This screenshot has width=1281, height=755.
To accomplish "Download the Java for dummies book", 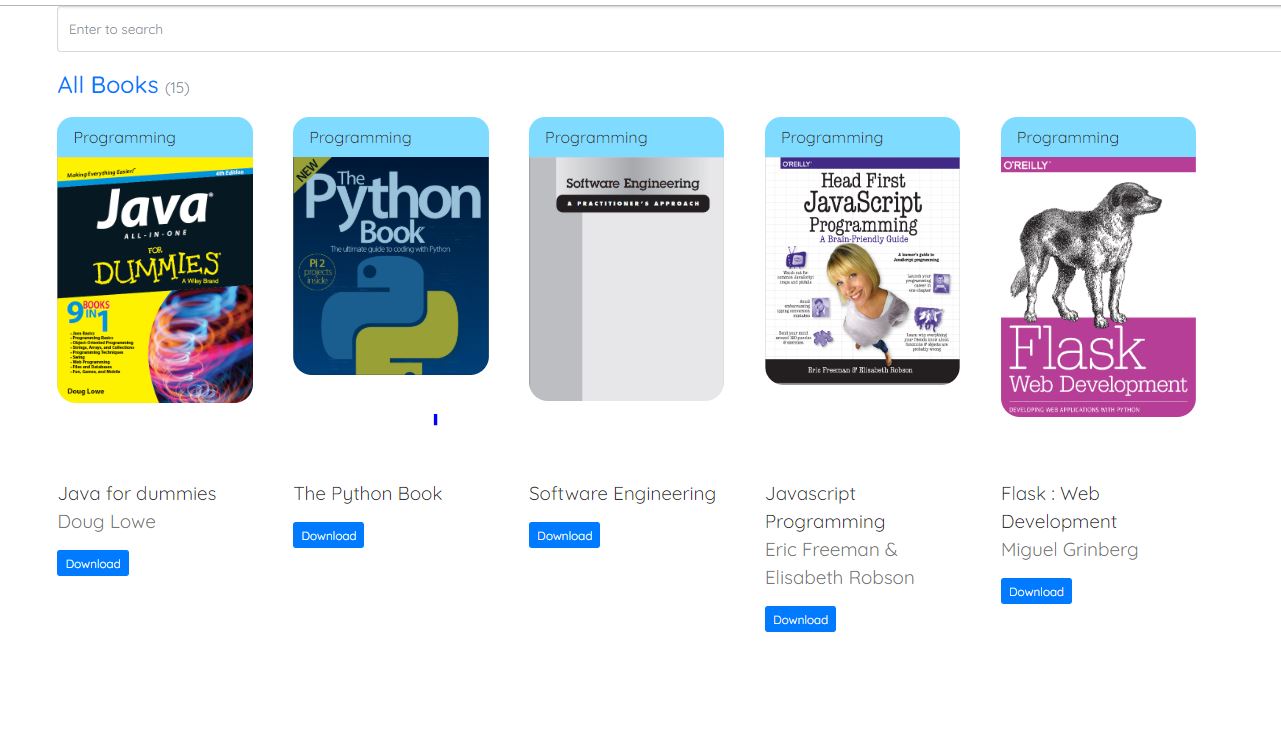I will (x=93, y=564).
